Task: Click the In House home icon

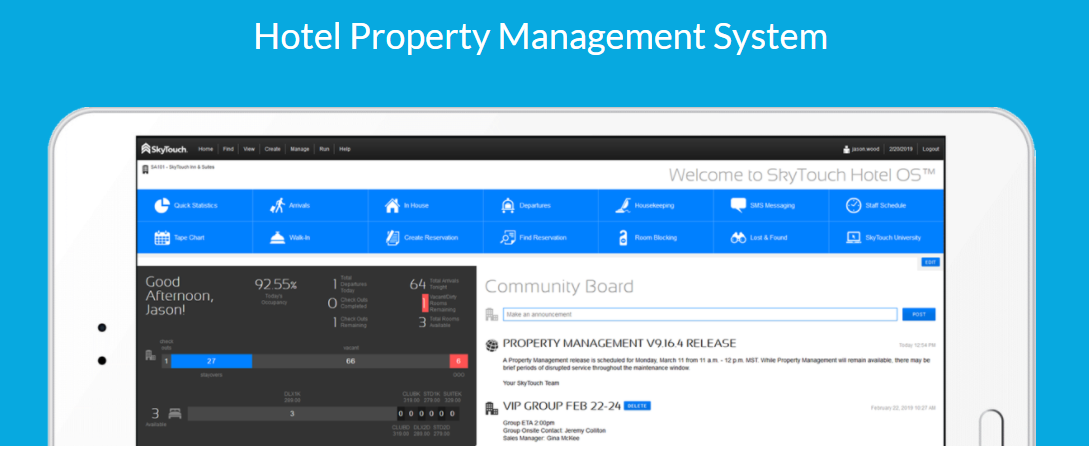Action: [x=392, y=205]
